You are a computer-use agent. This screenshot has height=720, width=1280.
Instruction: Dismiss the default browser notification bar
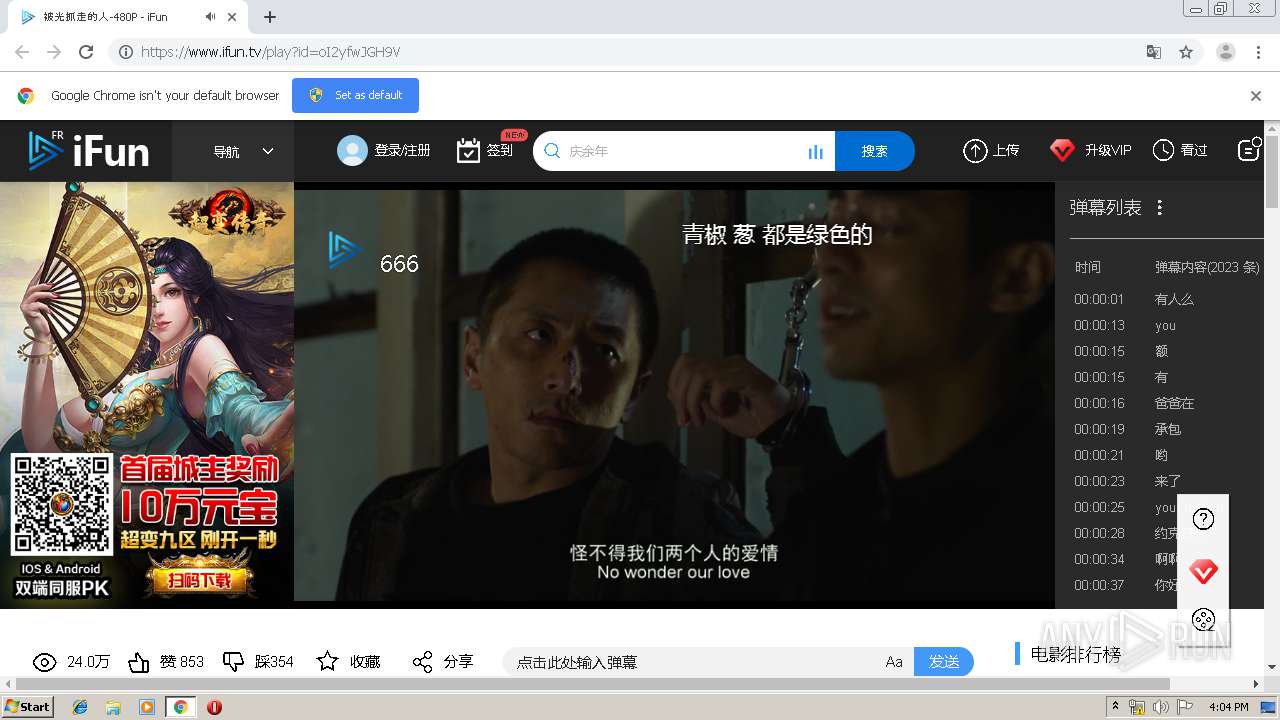click(1256, 96)
